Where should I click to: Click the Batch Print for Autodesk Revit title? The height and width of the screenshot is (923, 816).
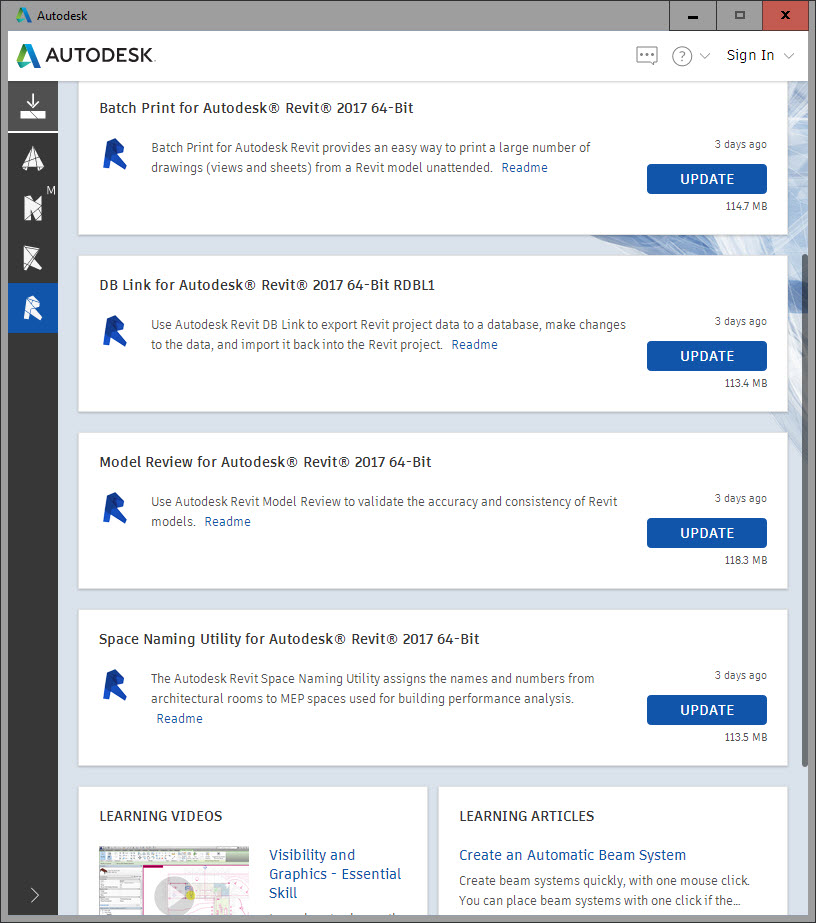pos(256,108)
